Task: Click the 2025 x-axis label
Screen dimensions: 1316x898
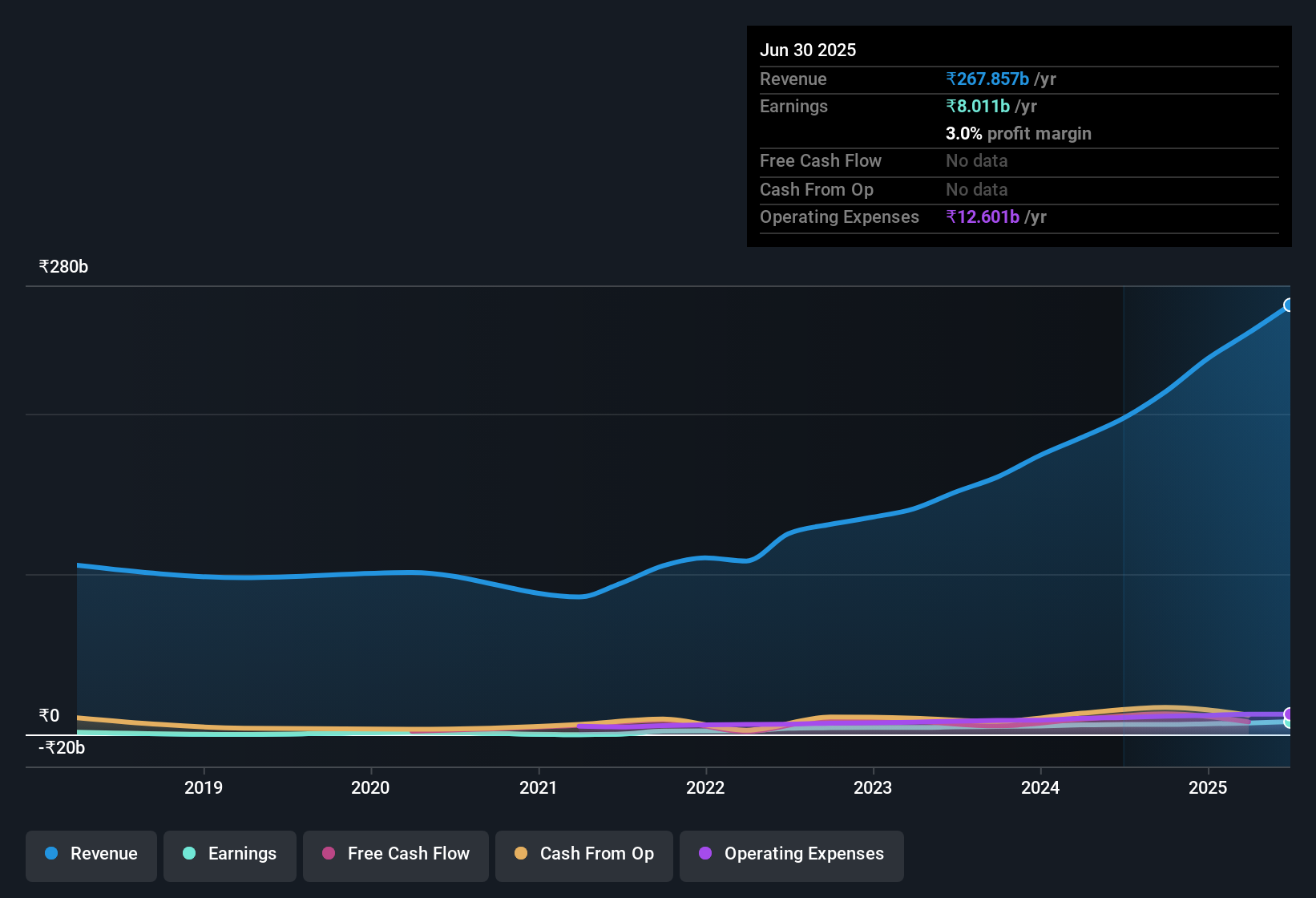Action: coord(1208,787)
